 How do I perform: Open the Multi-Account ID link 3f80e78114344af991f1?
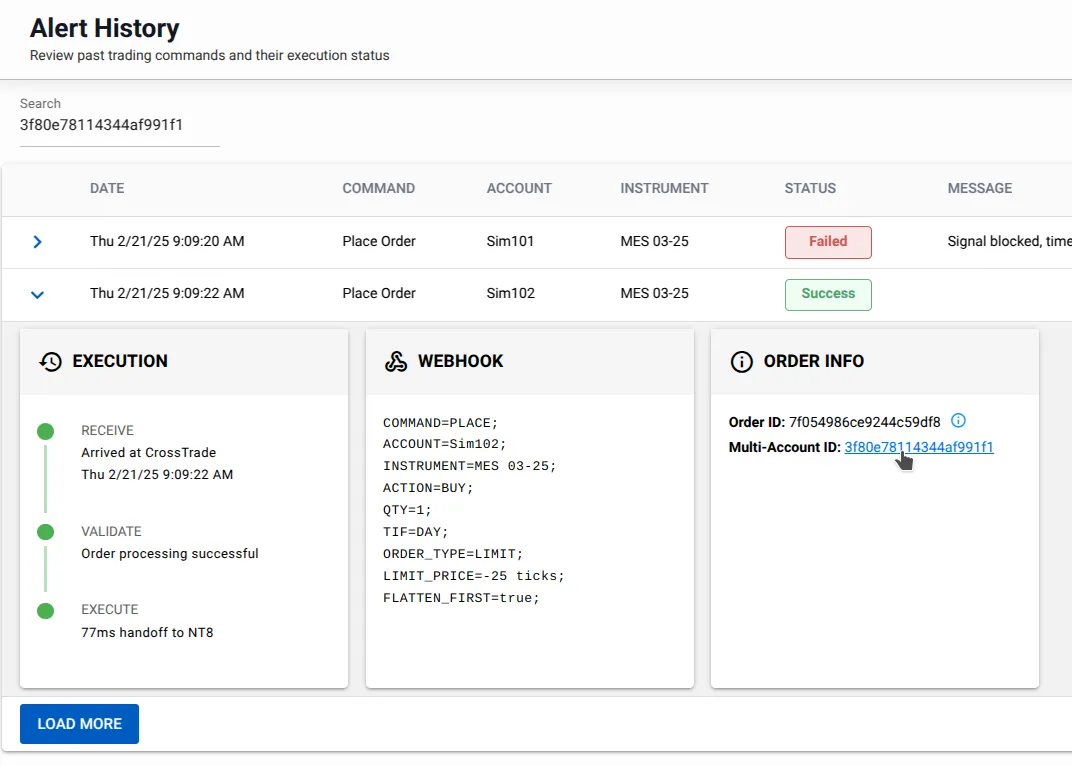(x=917, y=447)
